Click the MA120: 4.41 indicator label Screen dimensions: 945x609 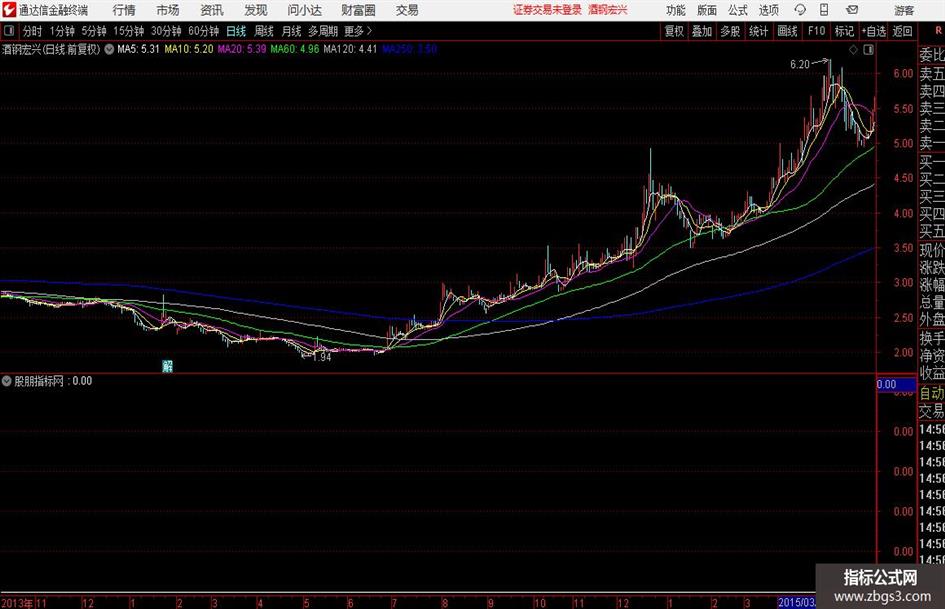coord(350,49)
